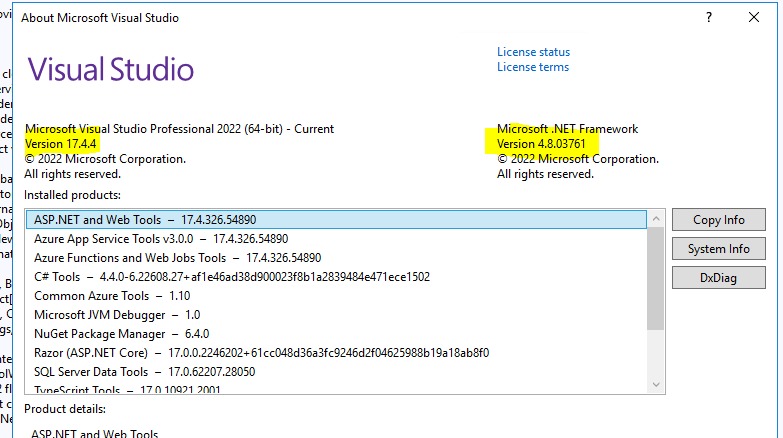The height and width of the screenshot is (438, 783).
Task: Click the Copy Info button
Action: pyautogui.click(x=718, y=220)
